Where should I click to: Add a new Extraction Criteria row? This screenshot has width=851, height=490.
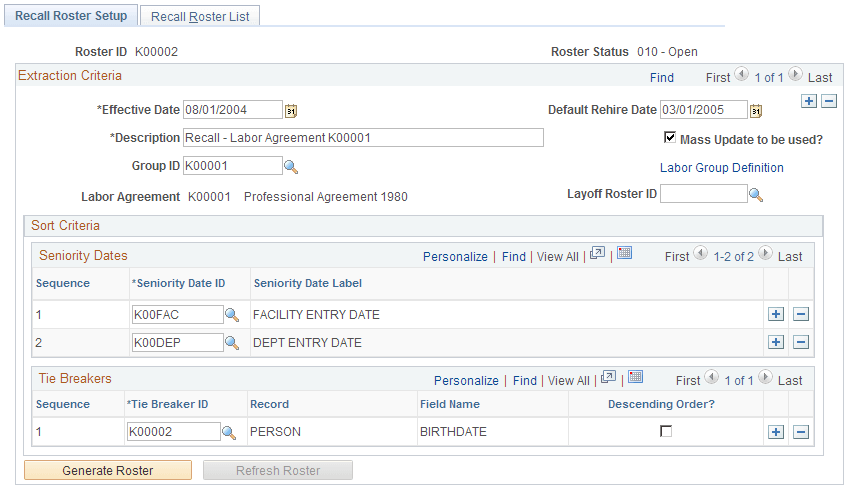pyautogui.click(x=809, y=101)
